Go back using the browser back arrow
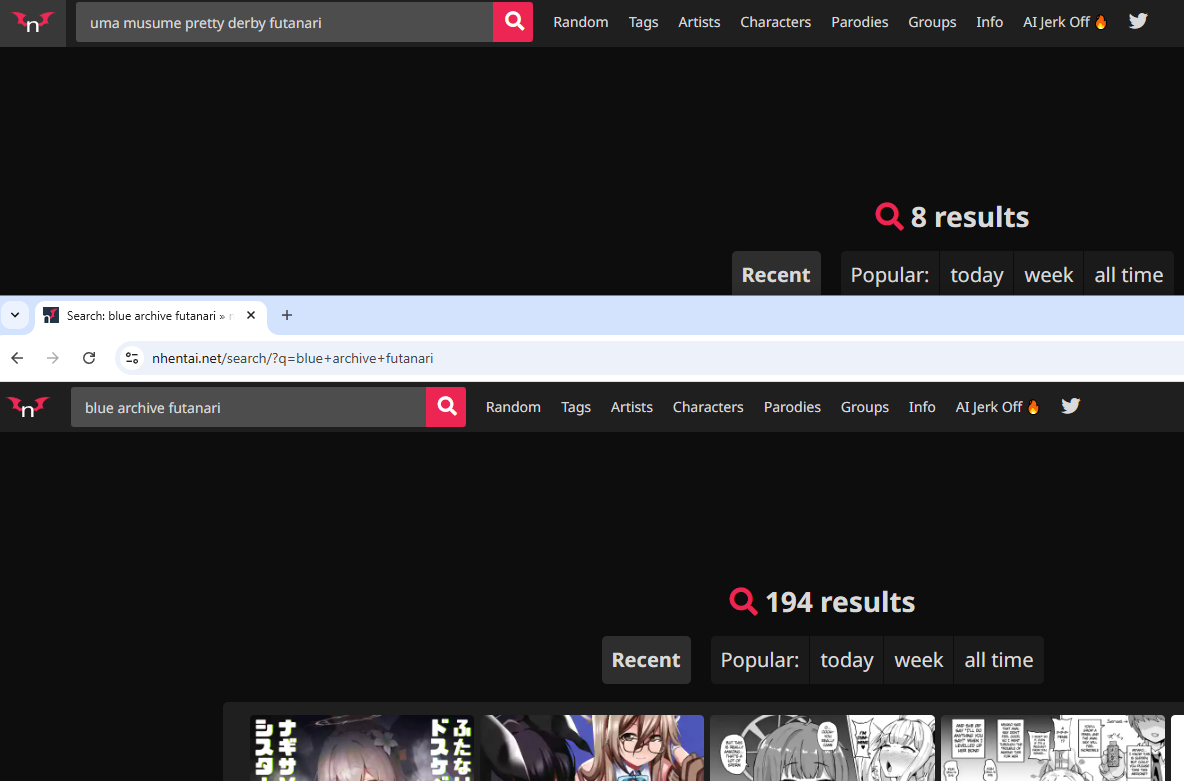Image resolution: width=1184 pixels, height=781 pixels. point(17,358)
